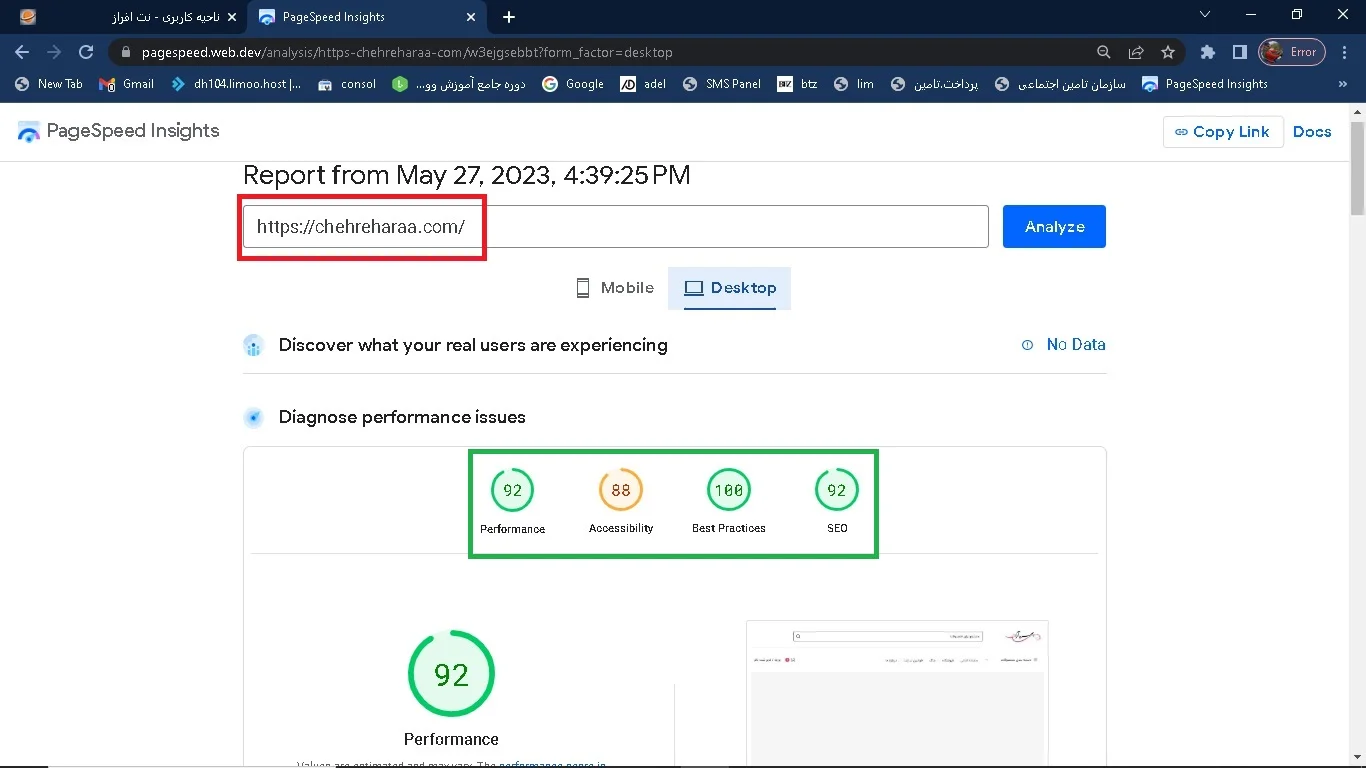Click the large Performance 92 score circle
This screenshot has width=1366, height=768.
(x=451, y=674)
